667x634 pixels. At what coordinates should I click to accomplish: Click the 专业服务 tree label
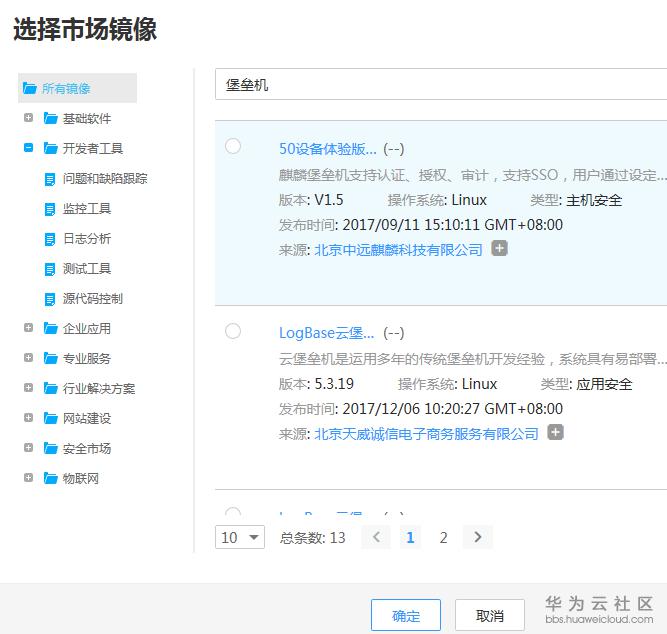(x=87, y=358)
